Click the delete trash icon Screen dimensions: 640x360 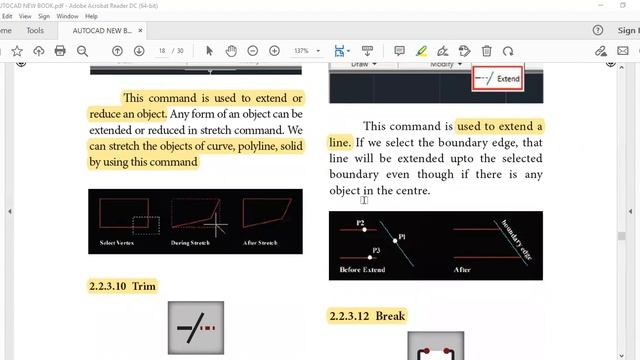pos(487,51)
